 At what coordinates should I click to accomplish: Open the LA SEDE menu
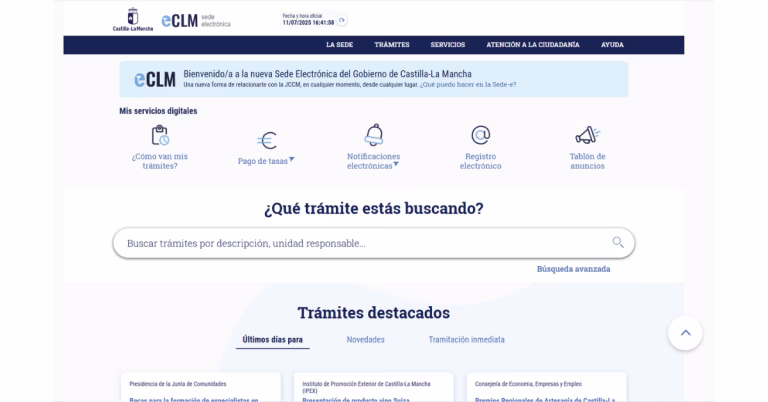(x=339, y=45)
